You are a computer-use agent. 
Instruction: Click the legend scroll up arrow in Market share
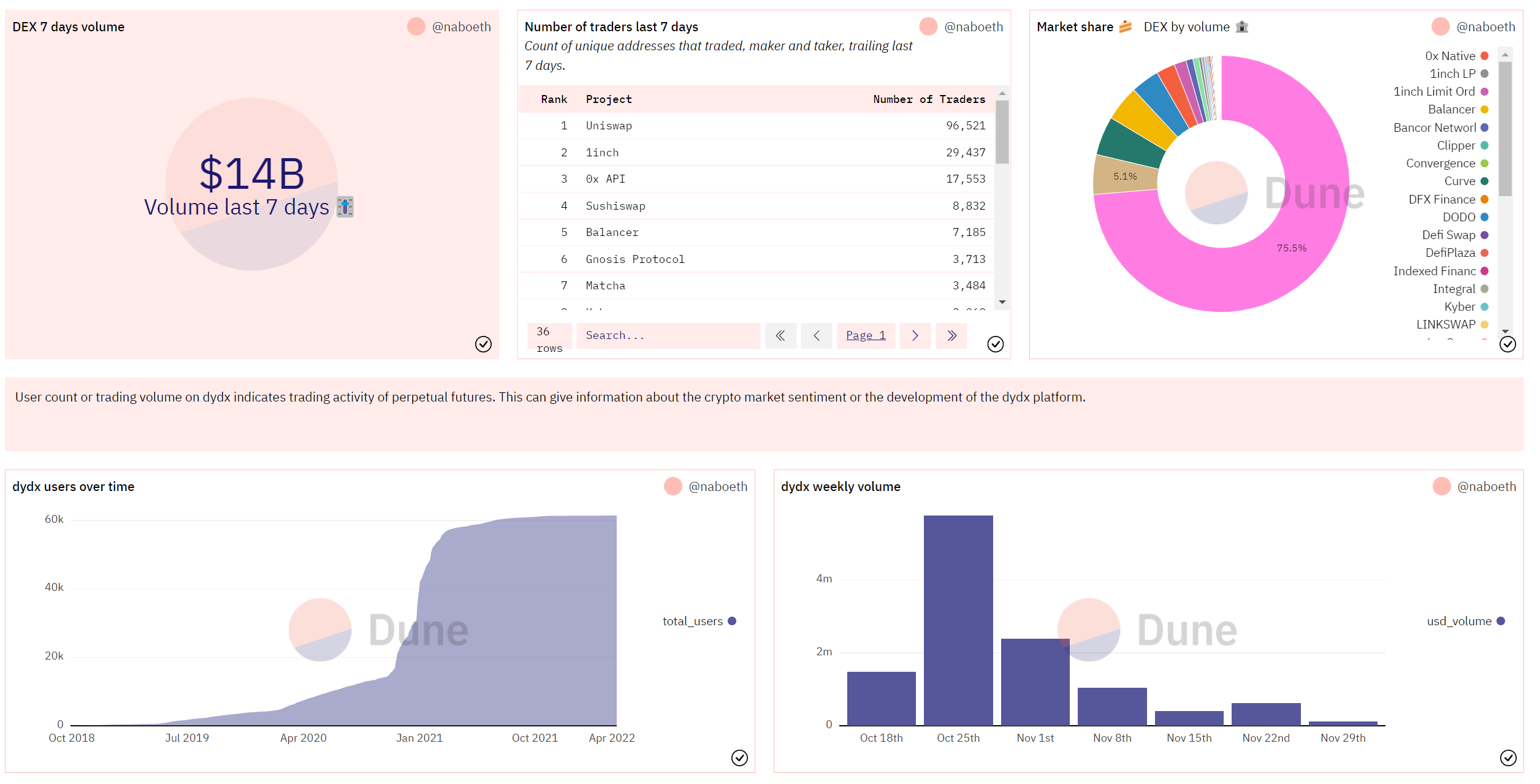click(1505, 55)
